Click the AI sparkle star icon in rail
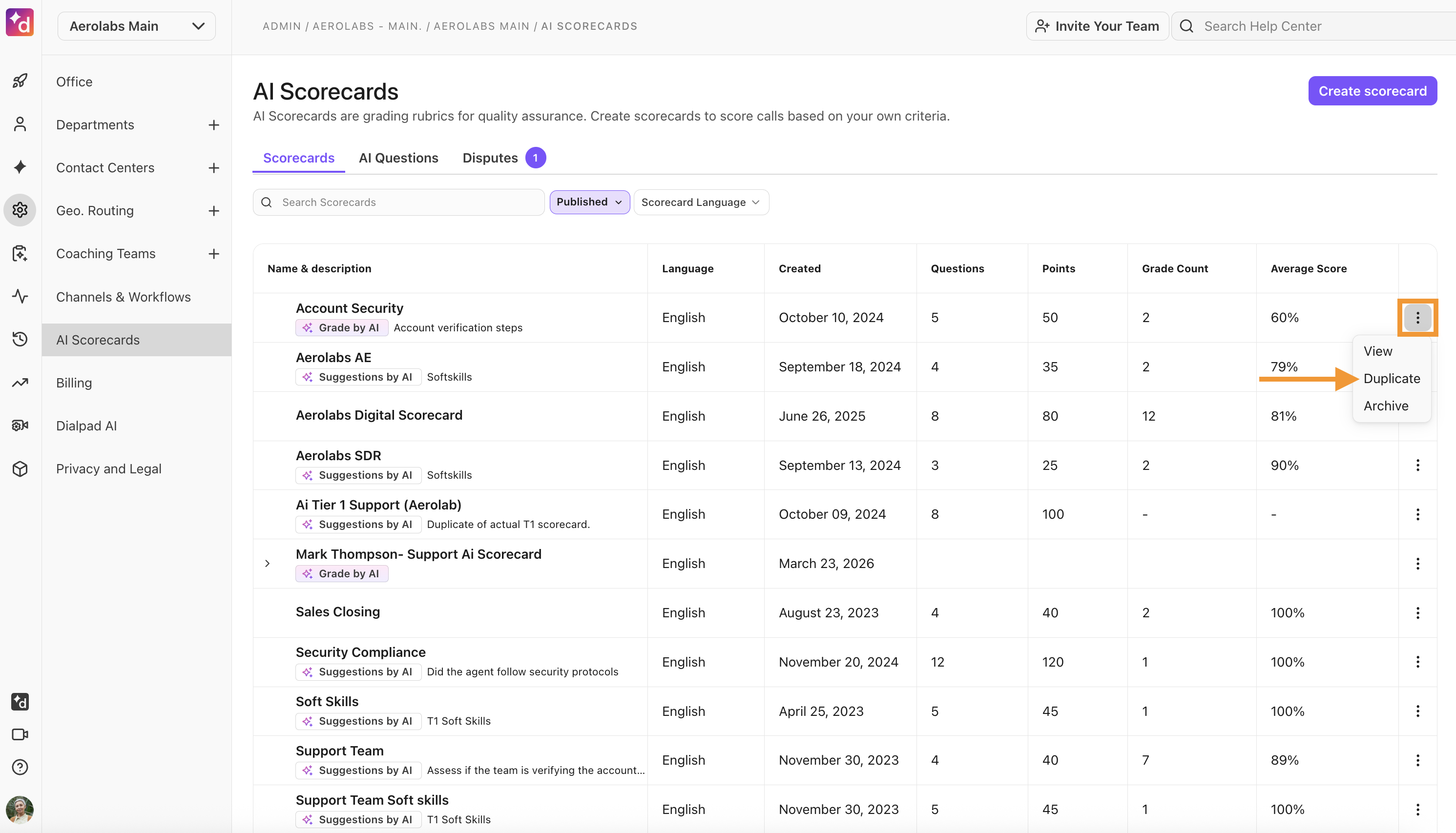The width and height of the screenshot is (1456, 833). pos(20,167)
